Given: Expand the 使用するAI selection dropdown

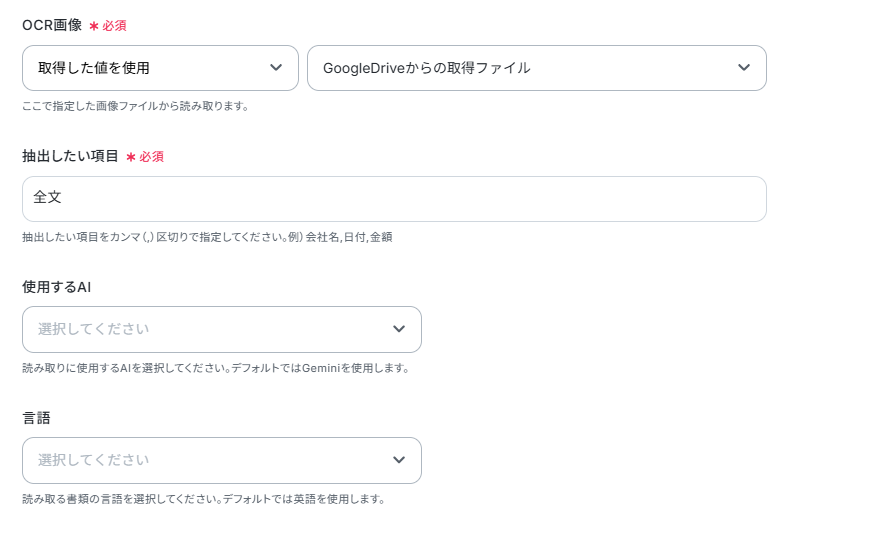Looking at the screenshot, I should click(x=210, y=329).
